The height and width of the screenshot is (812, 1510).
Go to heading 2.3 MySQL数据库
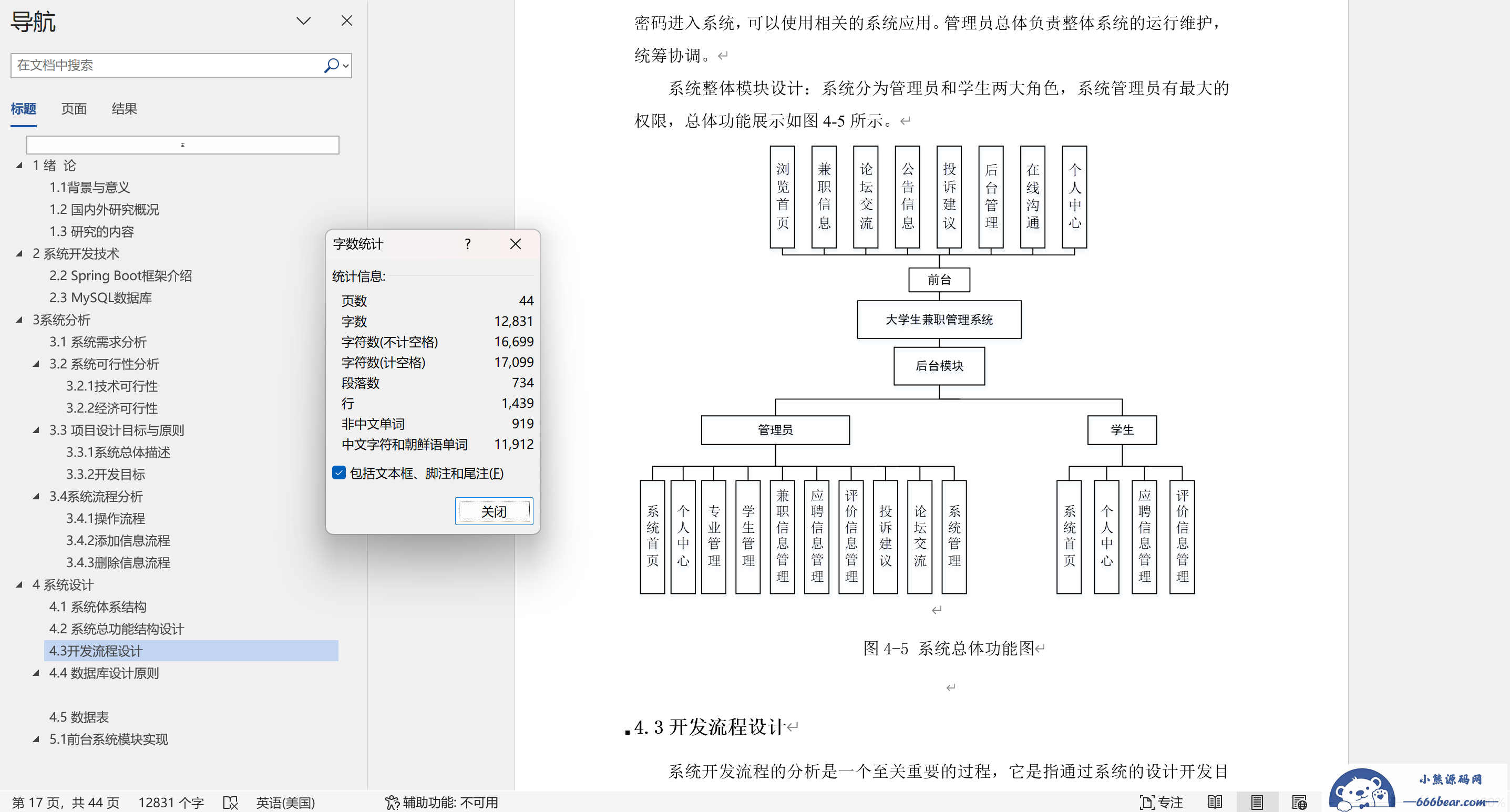101,298
